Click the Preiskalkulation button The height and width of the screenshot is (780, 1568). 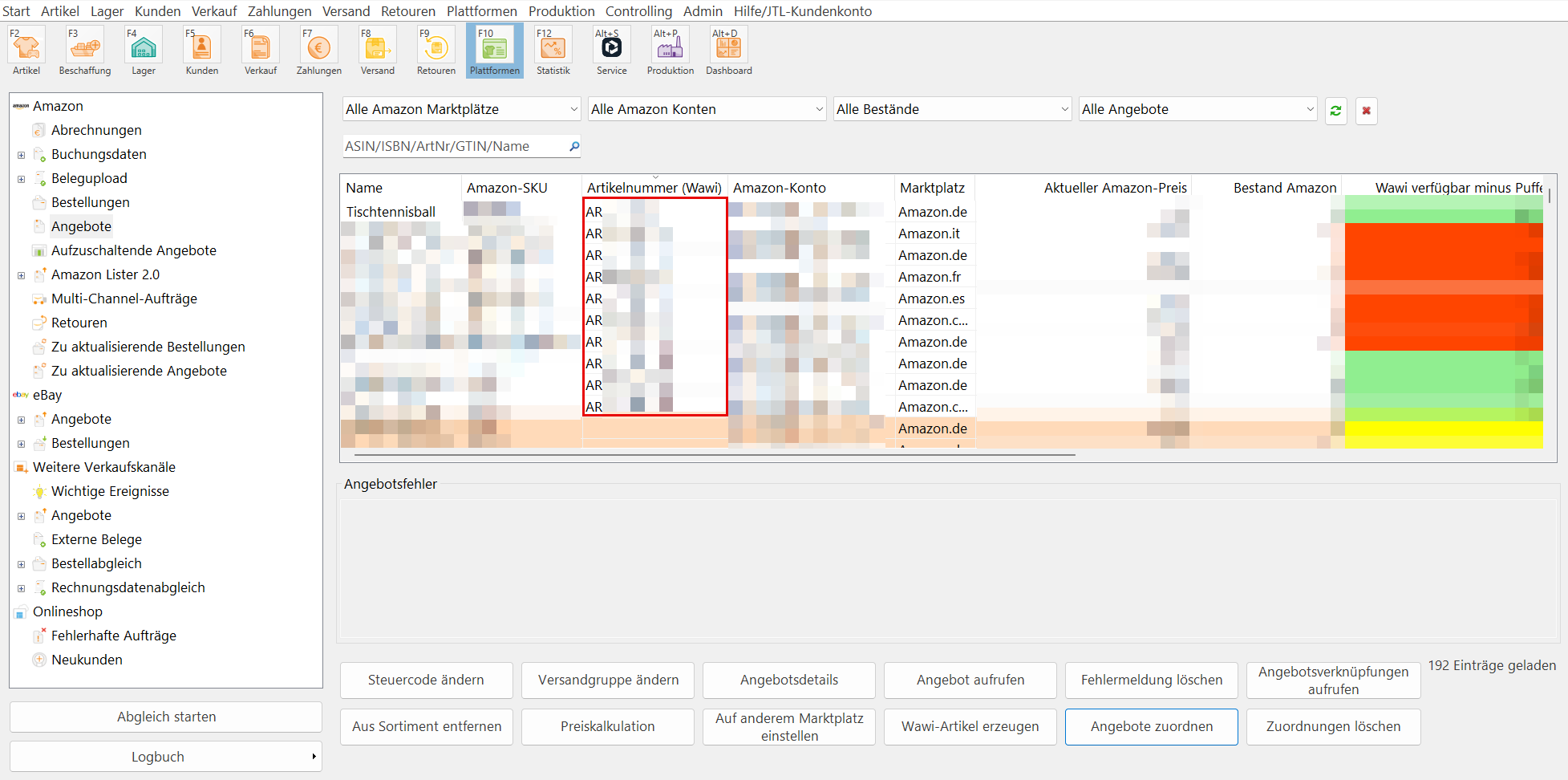click(607, 726)
